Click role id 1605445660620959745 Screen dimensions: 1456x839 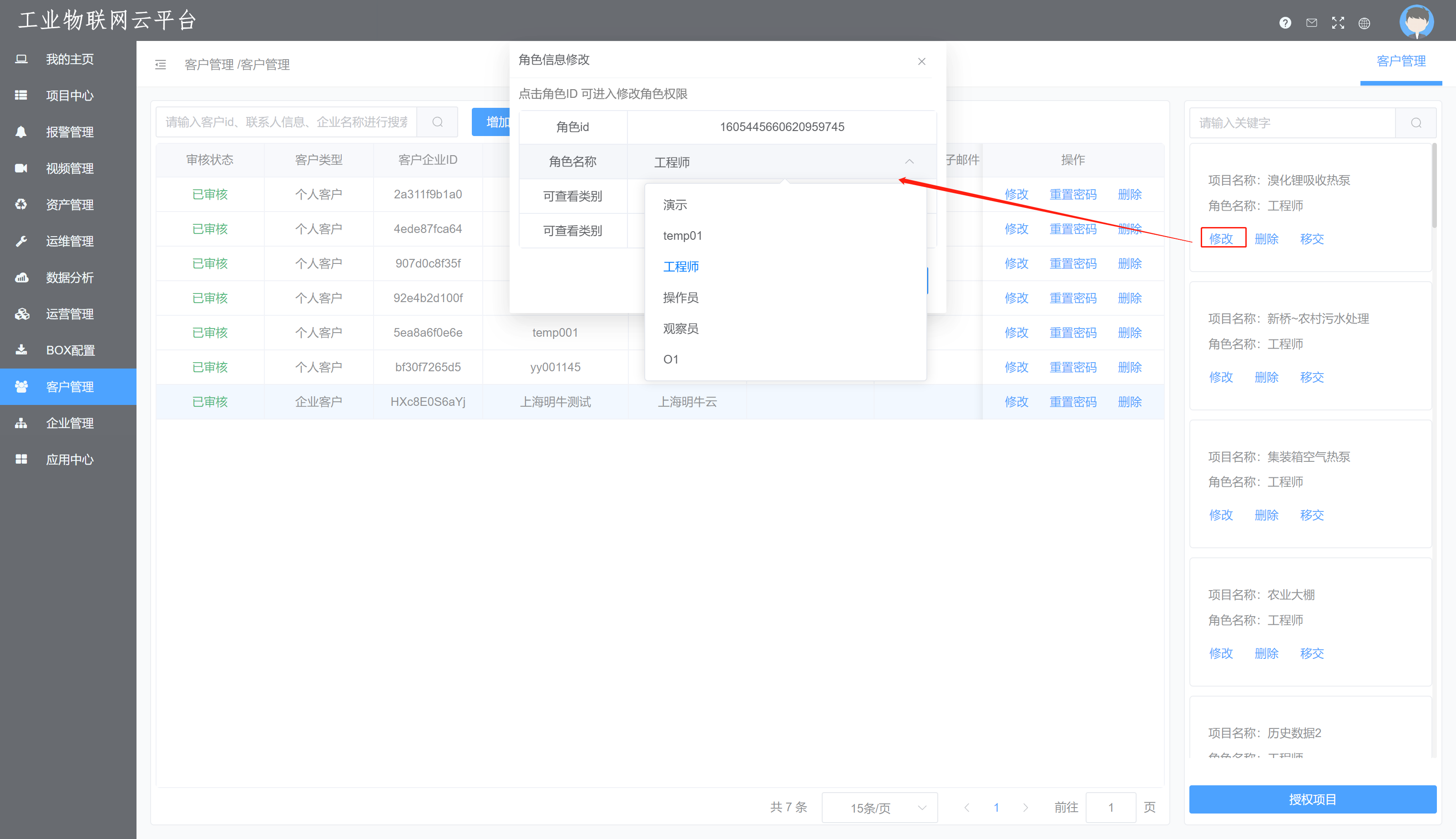coord(782,127)
